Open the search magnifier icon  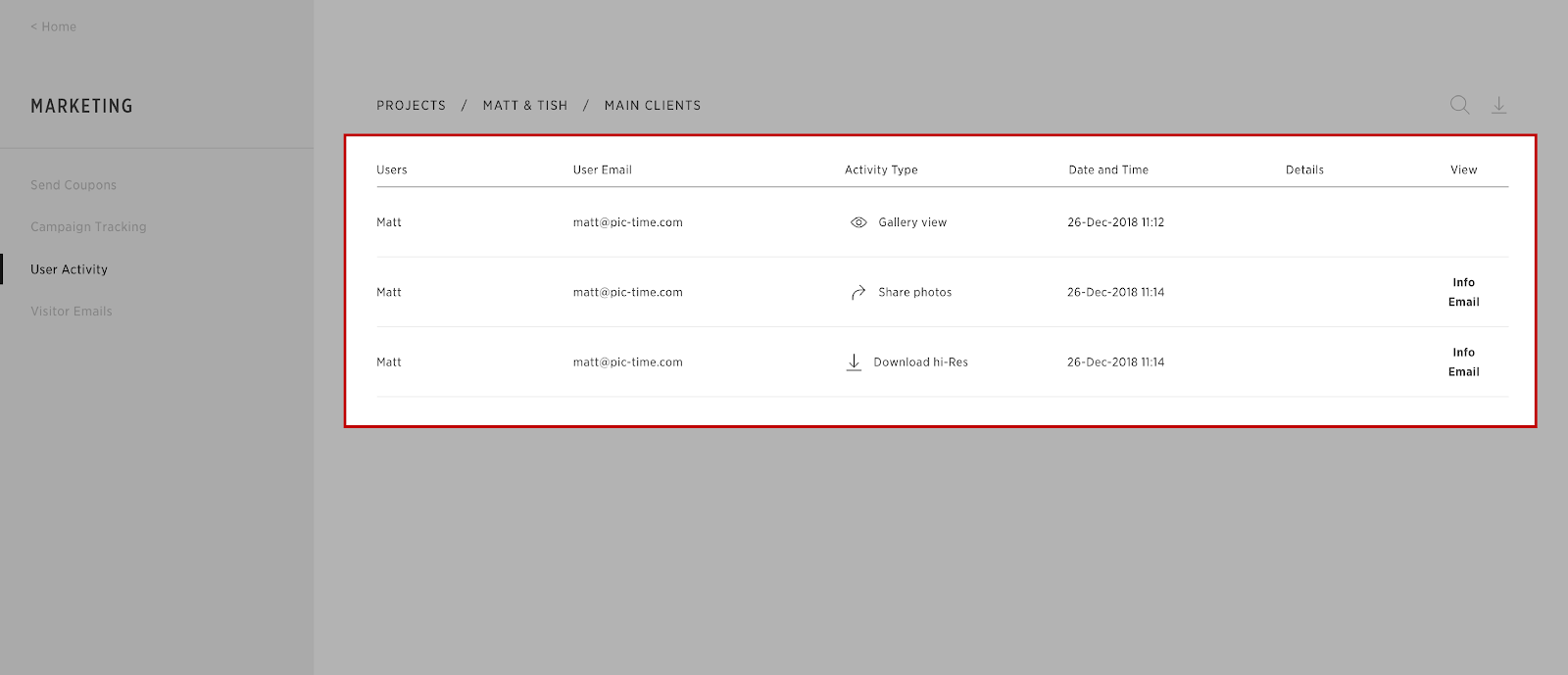coord(1459,105)
